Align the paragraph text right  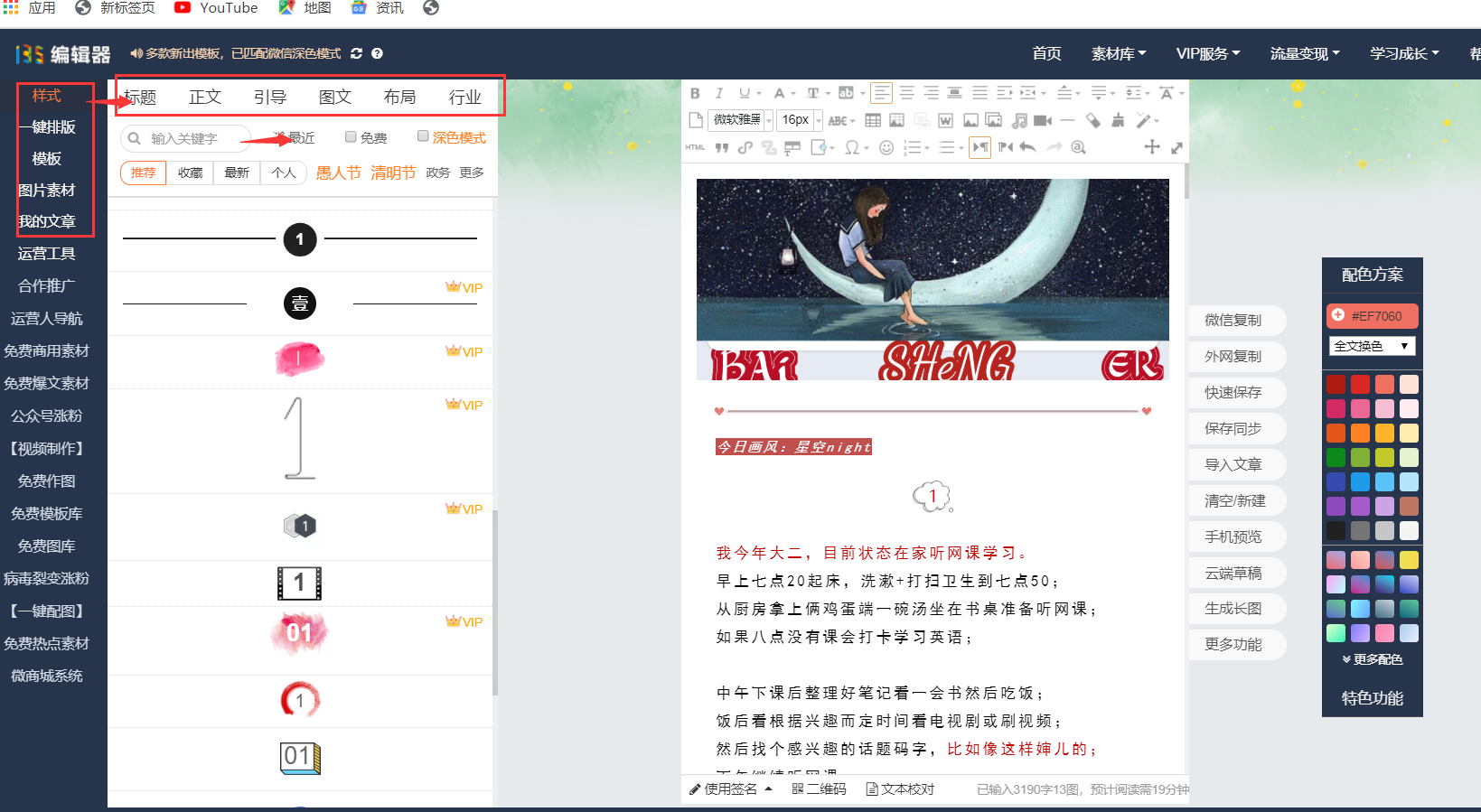tap(931, 93)
